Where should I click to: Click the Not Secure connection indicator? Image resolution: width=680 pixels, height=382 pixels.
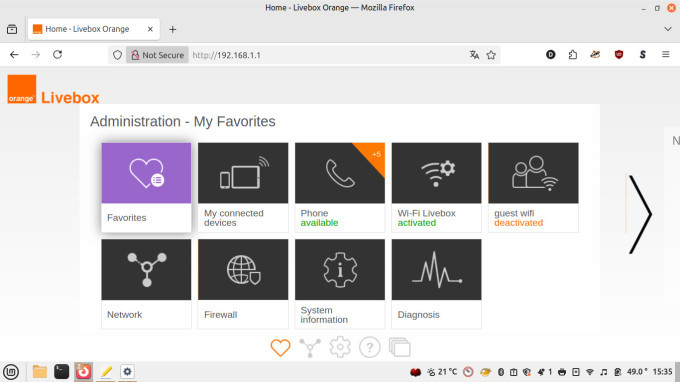[x=157, y=55]
